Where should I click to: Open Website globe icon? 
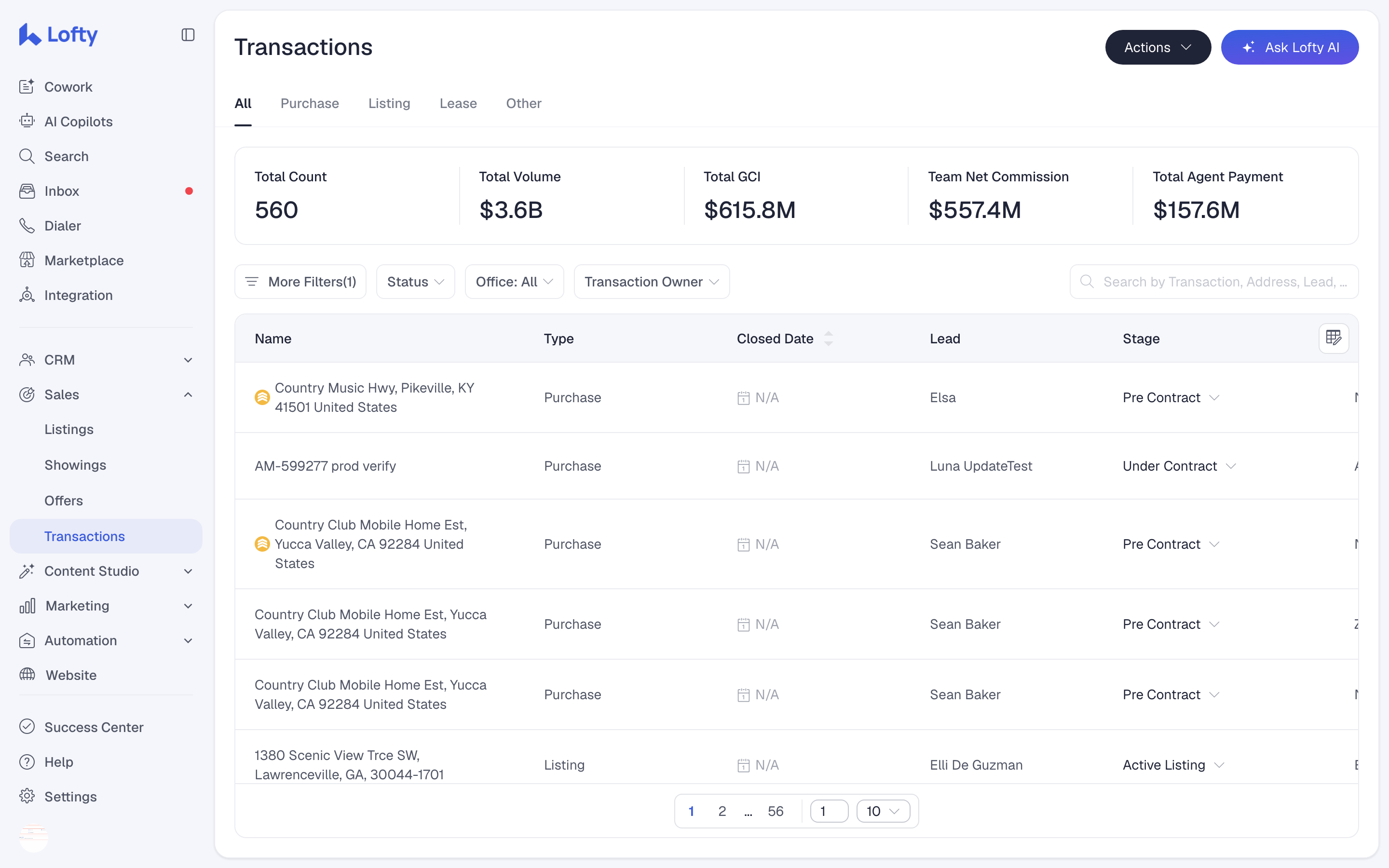27,675
